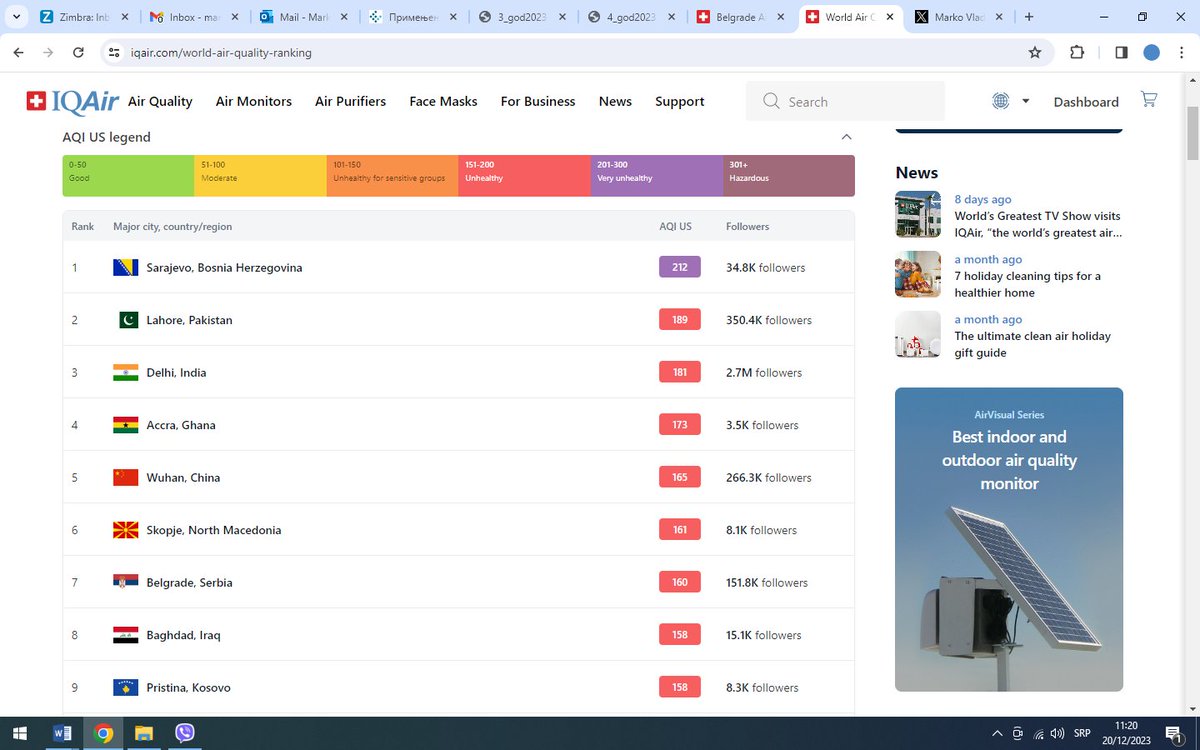Image resolution: width=1200 pixels, height=750 pixels.
Task: Open ultimate clean air holiday gift guide
Action: pyautogui.click(x=1032, y=344)
